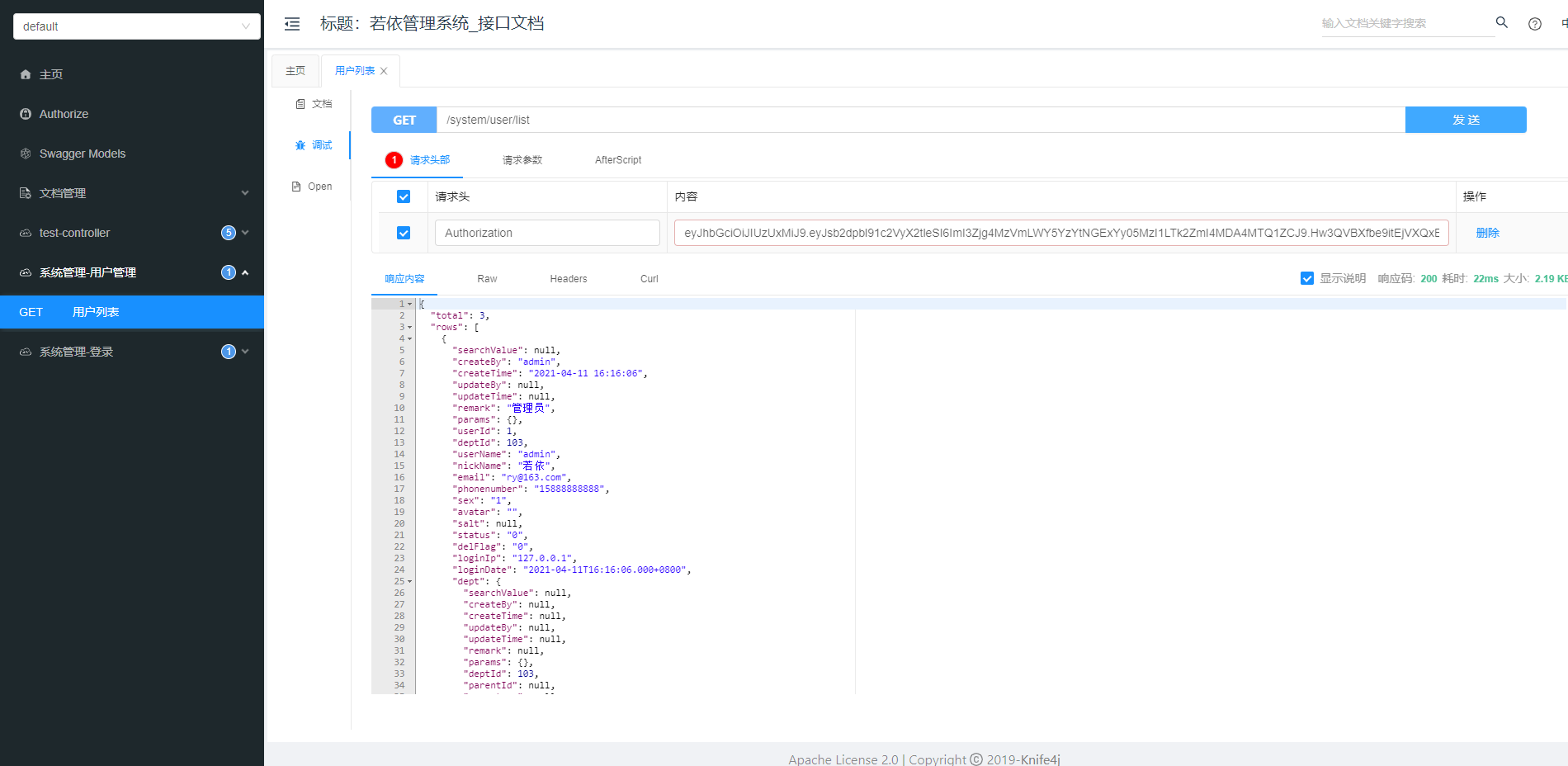Uncheck the select-all request header checkbox
This screenshot has height=766, width=1568.
coord(403,196)
